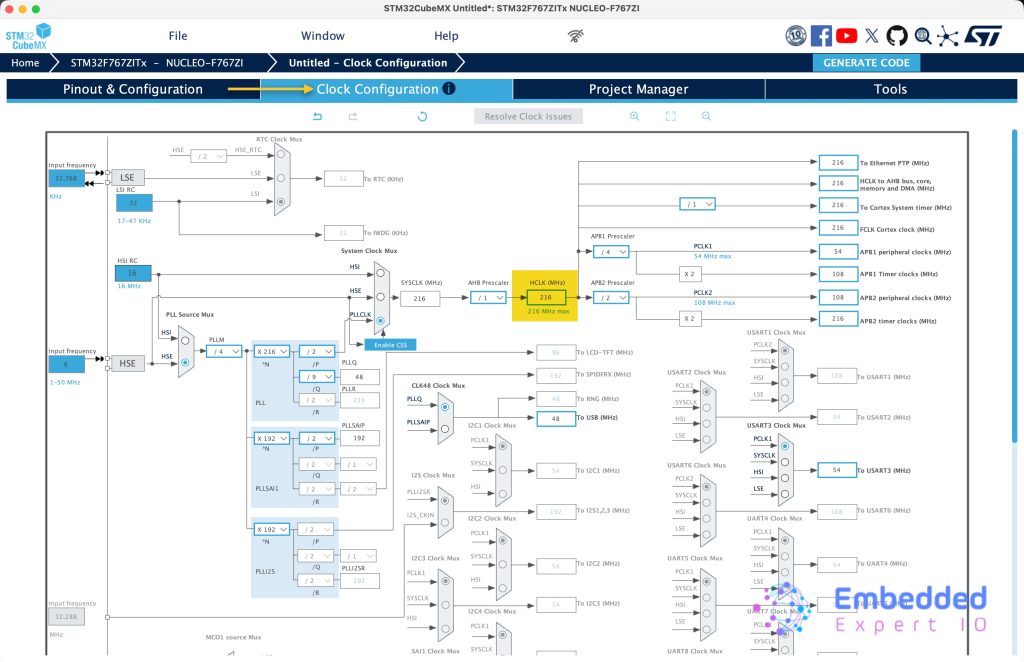Viewport: 1024px width, 662px height.
Task: Zoom in on the clock diagram
Action: point(634,117)
